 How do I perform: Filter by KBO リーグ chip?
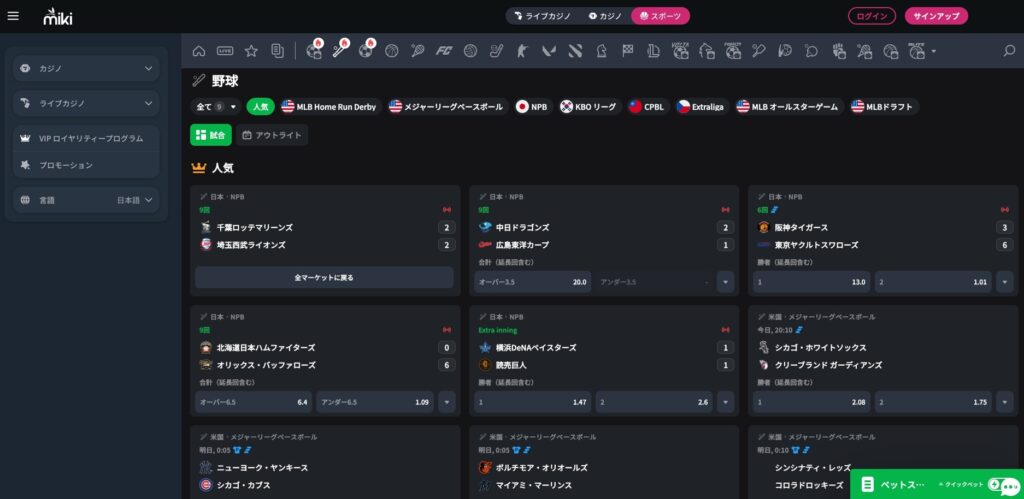588,106
